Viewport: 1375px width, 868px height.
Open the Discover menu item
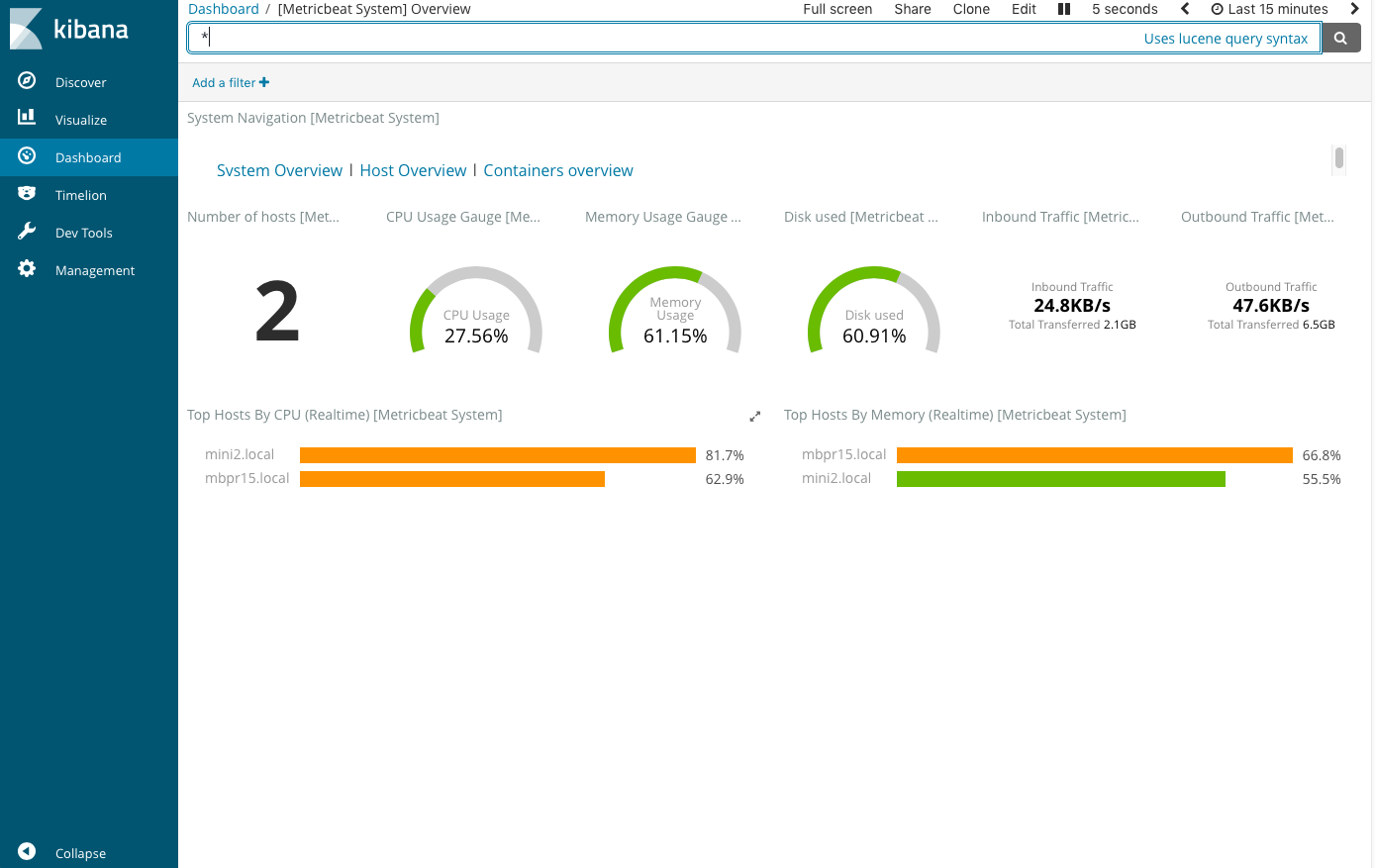pos(89,82)
